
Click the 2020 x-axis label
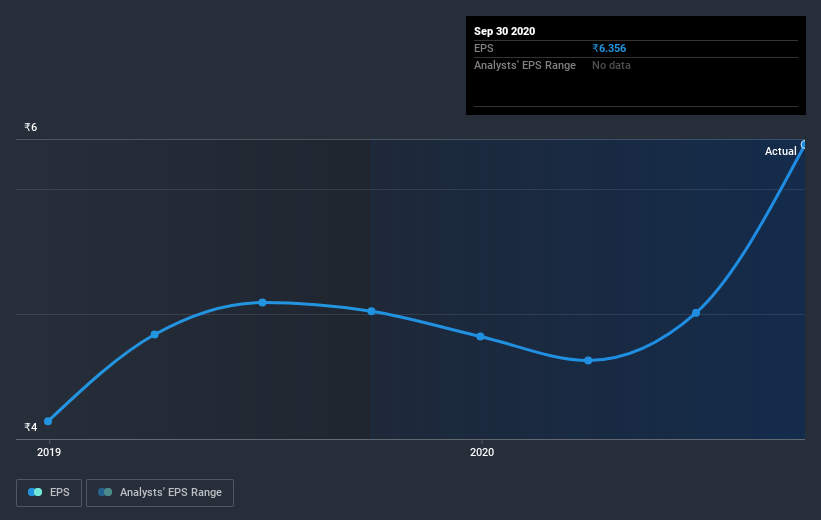482,452
